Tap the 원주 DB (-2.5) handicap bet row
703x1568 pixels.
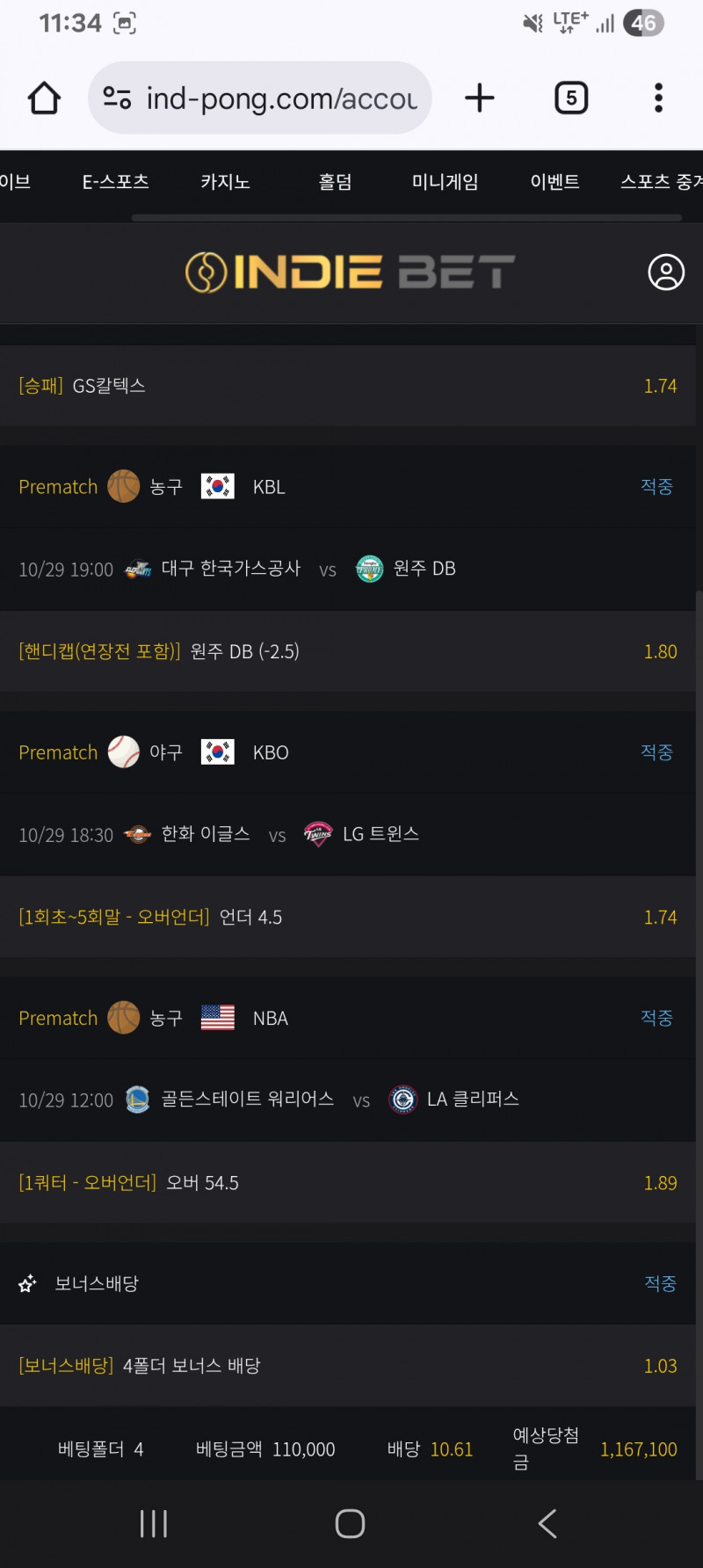pos(348,651)
